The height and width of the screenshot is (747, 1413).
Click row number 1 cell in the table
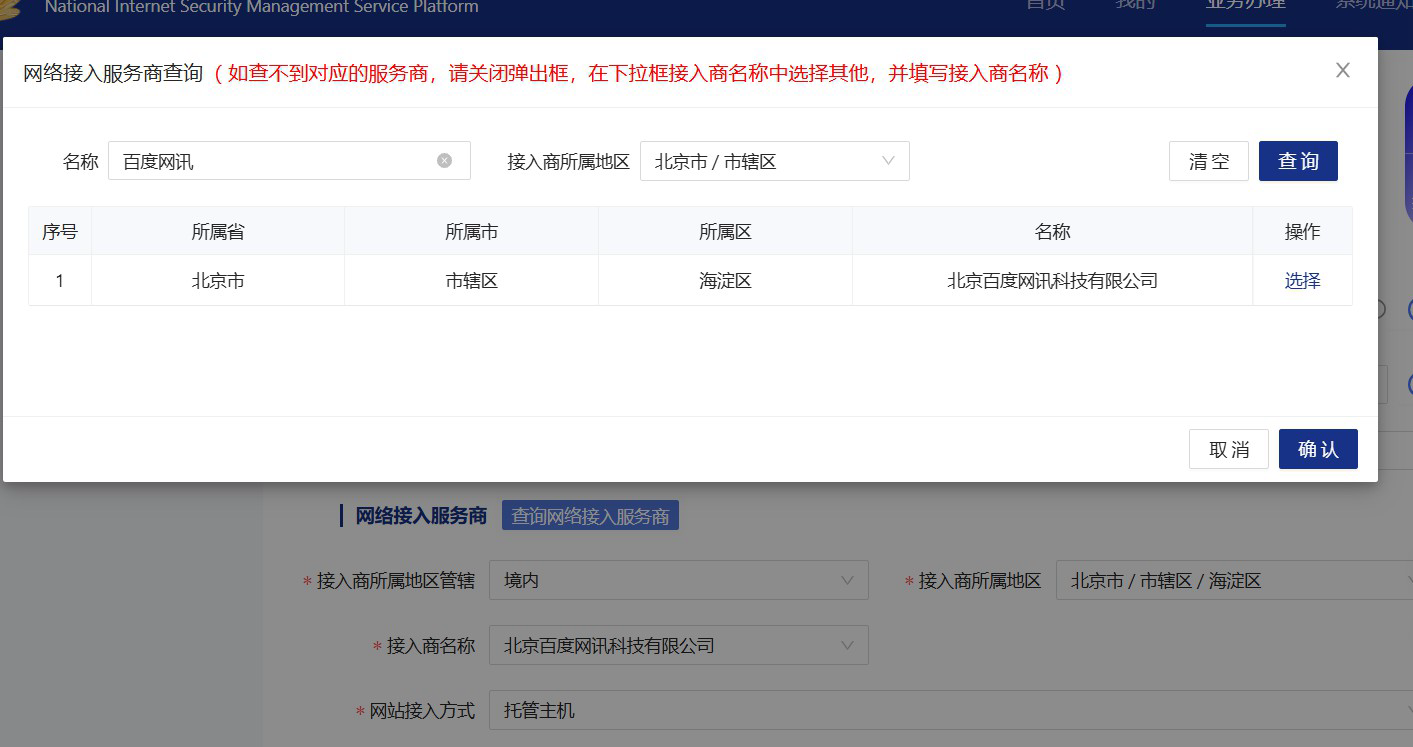point(60,281)
